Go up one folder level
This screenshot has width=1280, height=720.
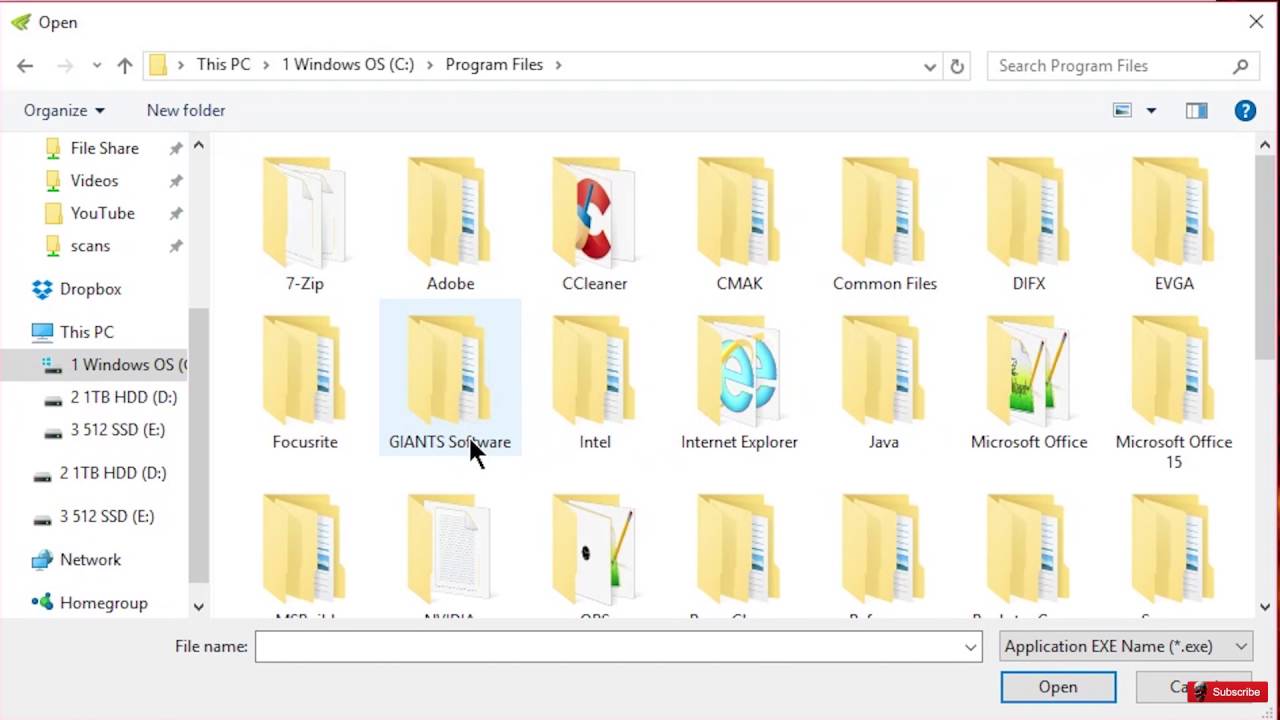point(125,66)
